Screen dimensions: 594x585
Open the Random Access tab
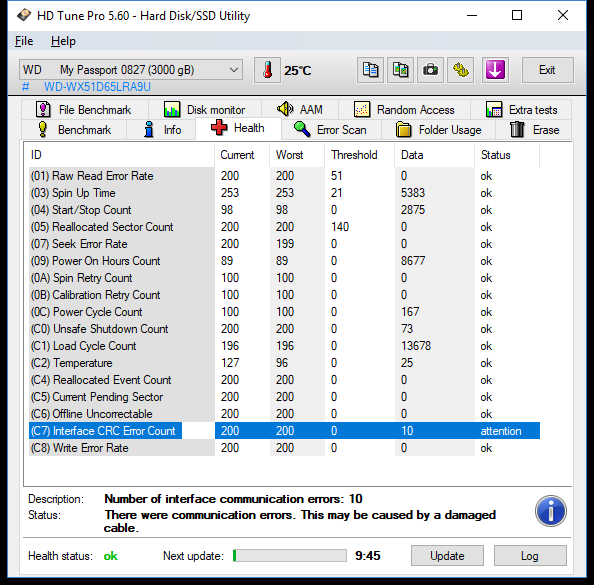click(x=404, y=110)
